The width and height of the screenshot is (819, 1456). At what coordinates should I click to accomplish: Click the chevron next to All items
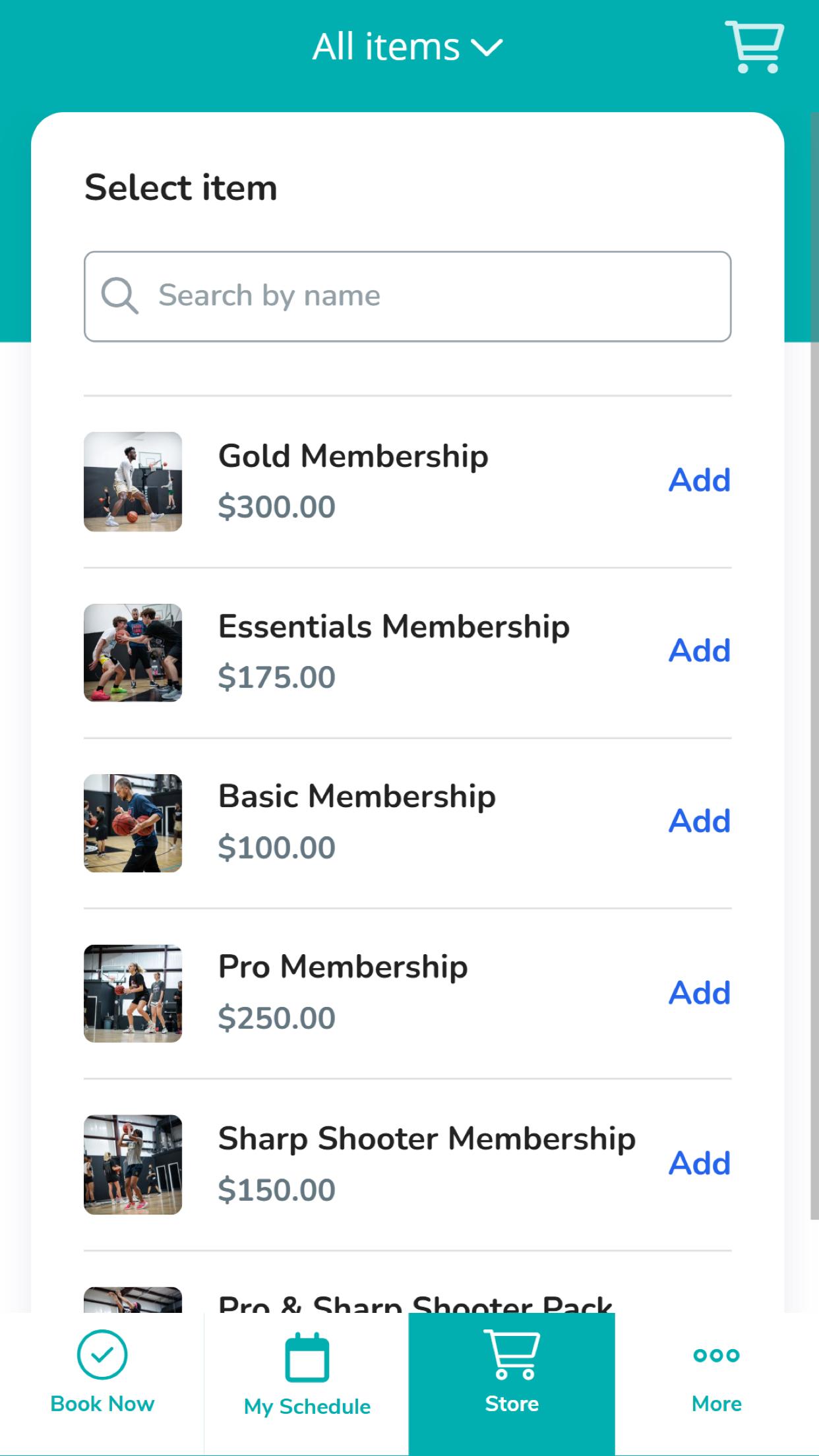coord(487,47)
